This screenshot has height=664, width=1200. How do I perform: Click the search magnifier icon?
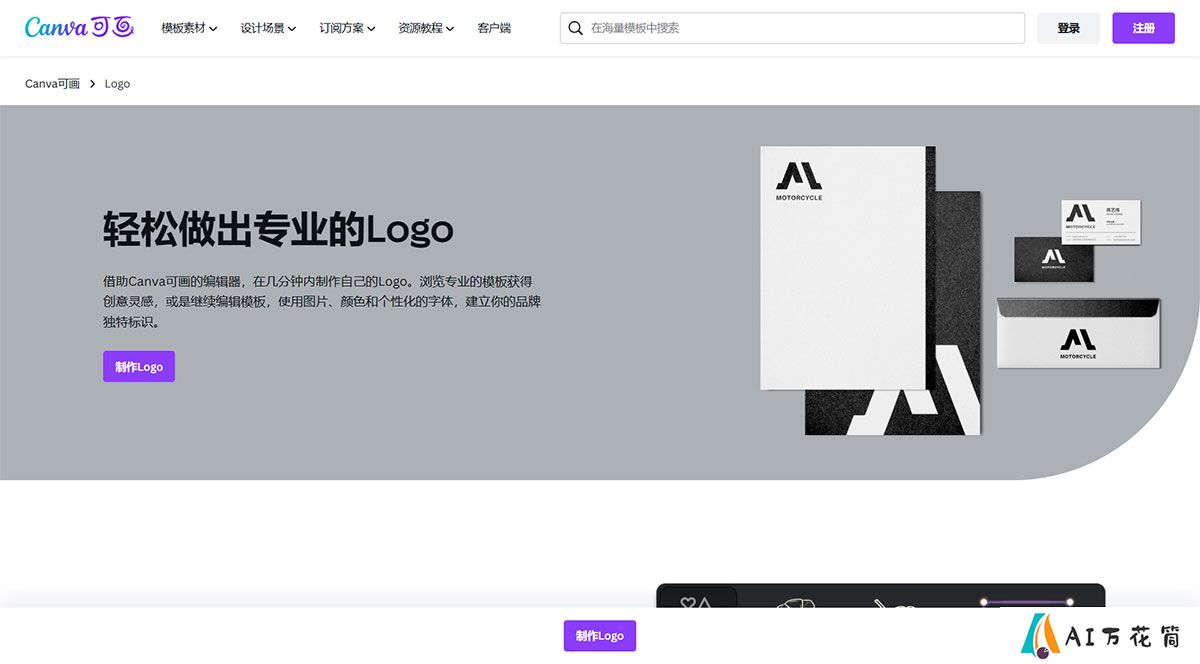pos(575,28)
